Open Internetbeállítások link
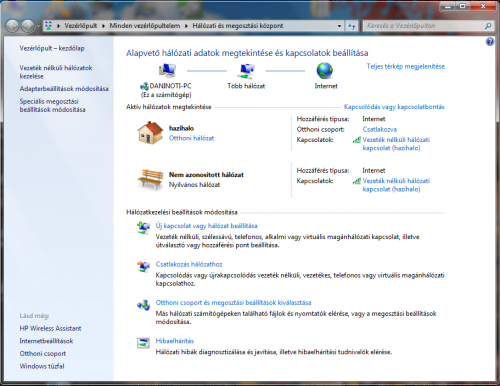 (x=46, y=341)
